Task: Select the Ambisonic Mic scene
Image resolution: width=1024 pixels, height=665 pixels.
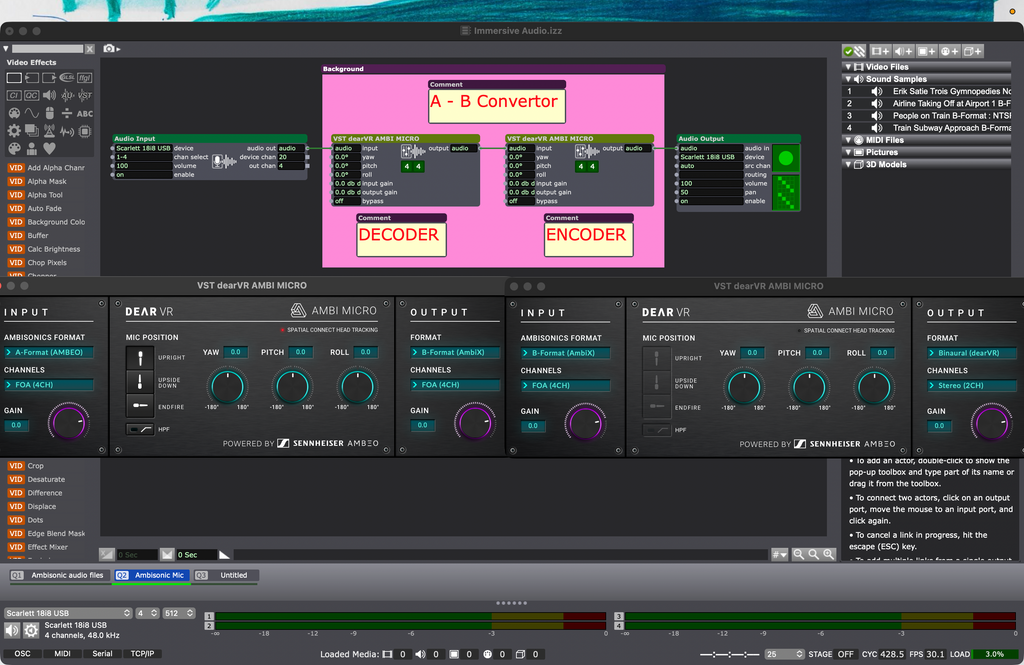Action: coord(152,576)
